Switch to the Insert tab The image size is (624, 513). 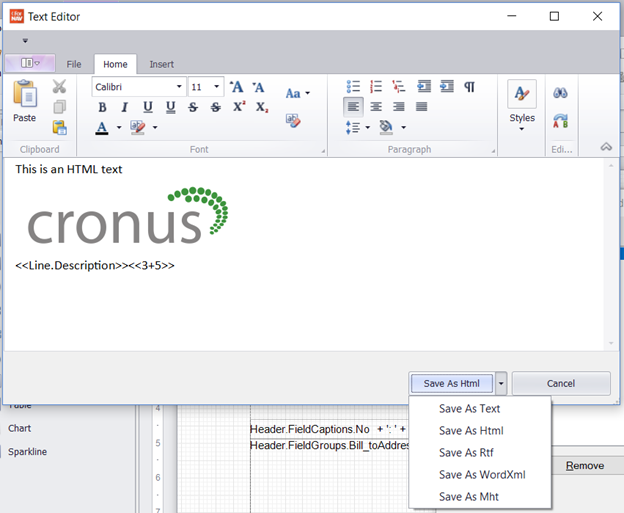(162, 64)
